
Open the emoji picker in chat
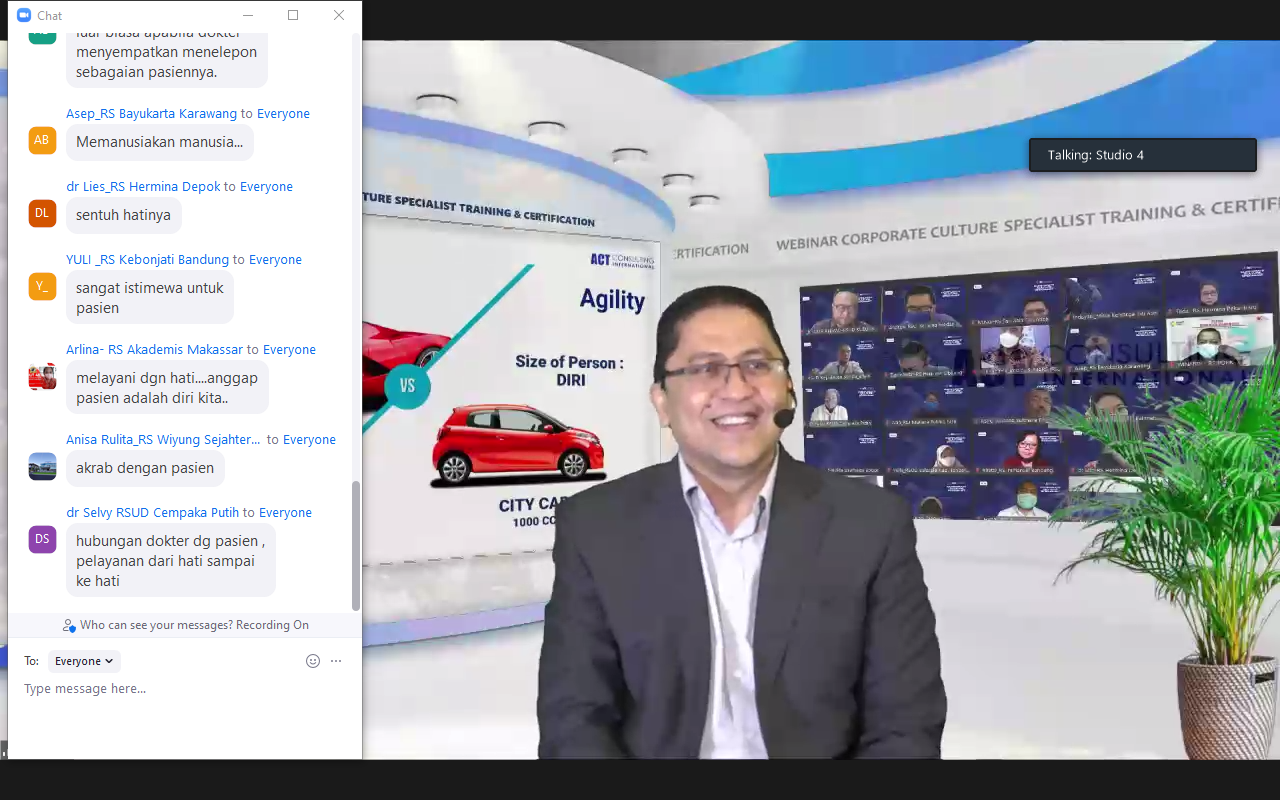pos(313,661)
